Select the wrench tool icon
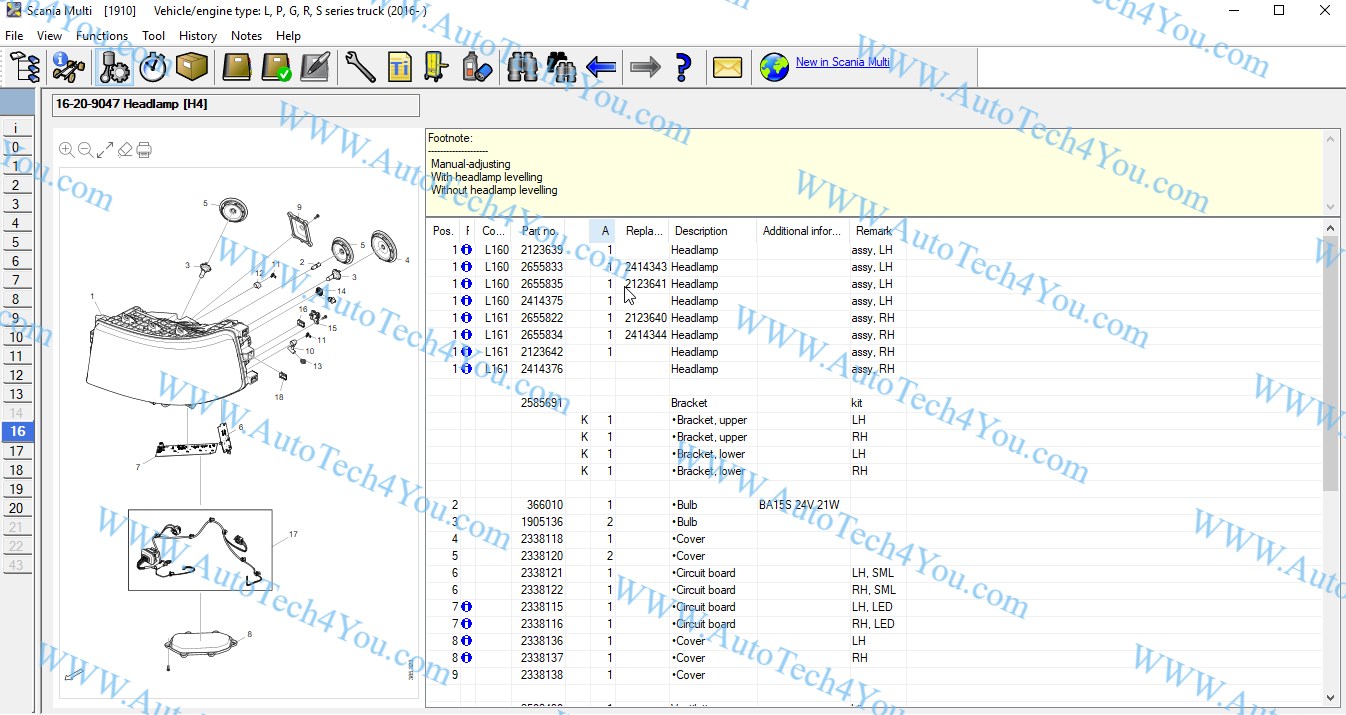This screenshot has height=715, width=1346. (x=360, y=68)
